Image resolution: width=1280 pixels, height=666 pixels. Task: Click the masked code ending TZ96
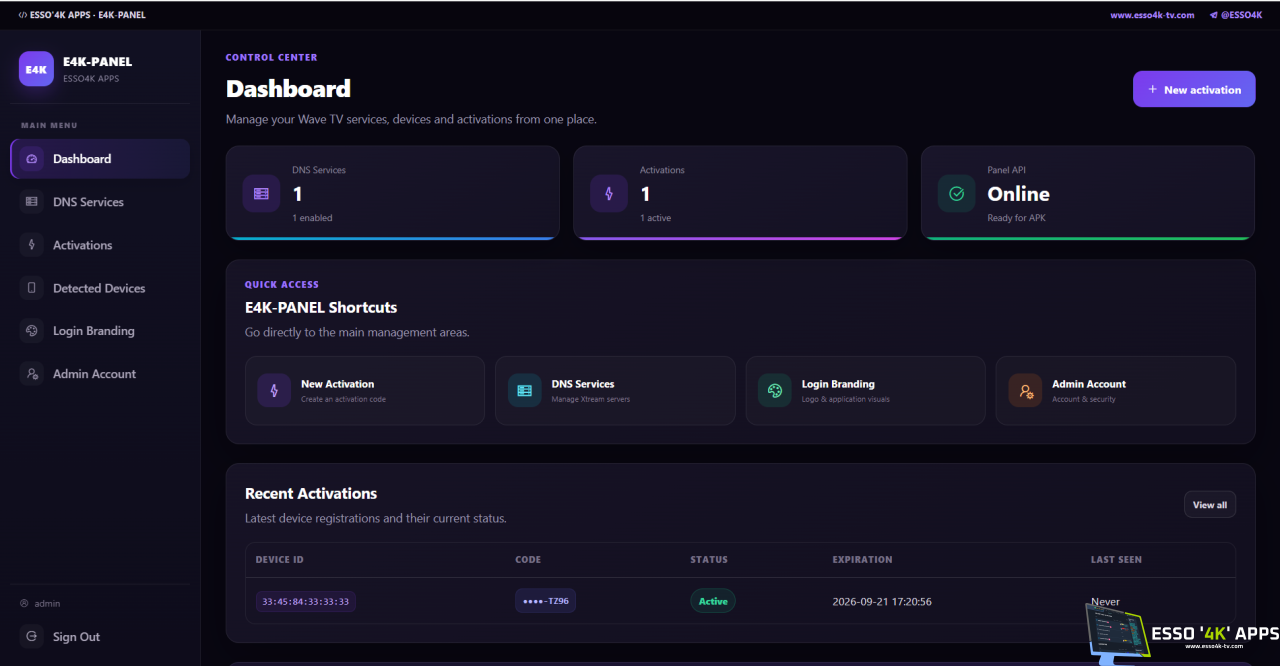click(545, 601)
